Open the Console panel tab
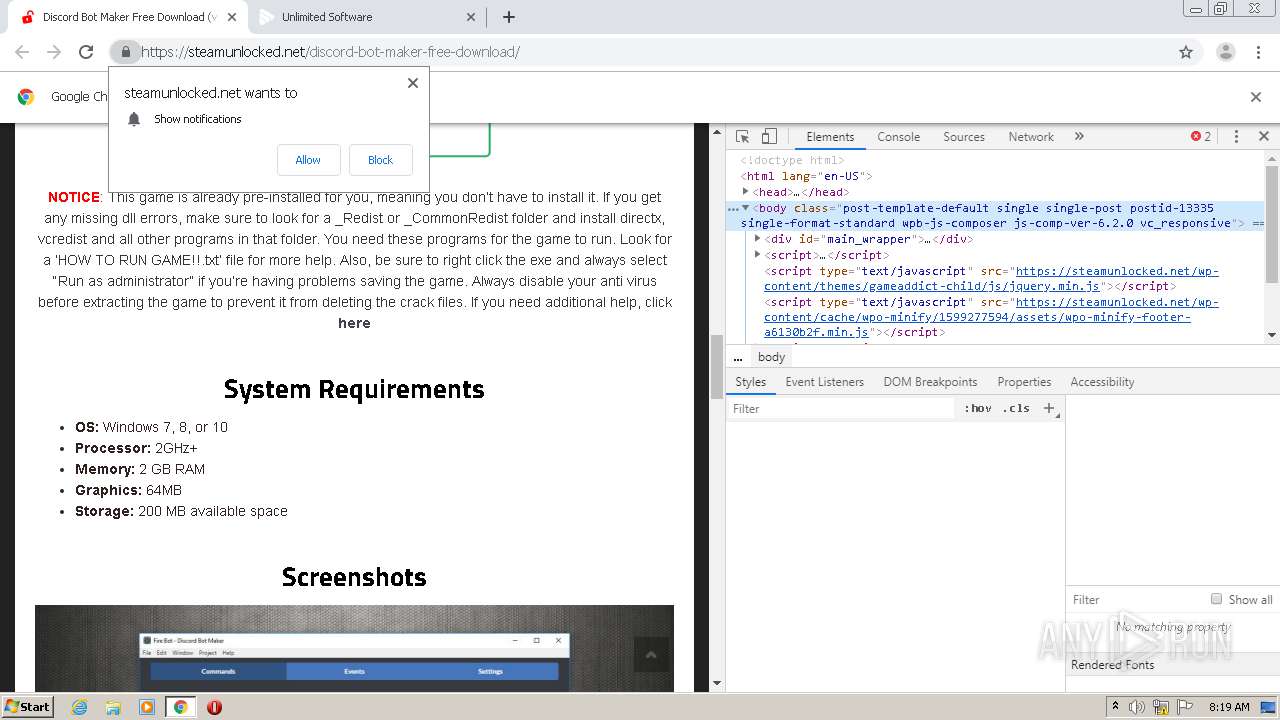The image size is (1280, 720). tap(898, 137)
